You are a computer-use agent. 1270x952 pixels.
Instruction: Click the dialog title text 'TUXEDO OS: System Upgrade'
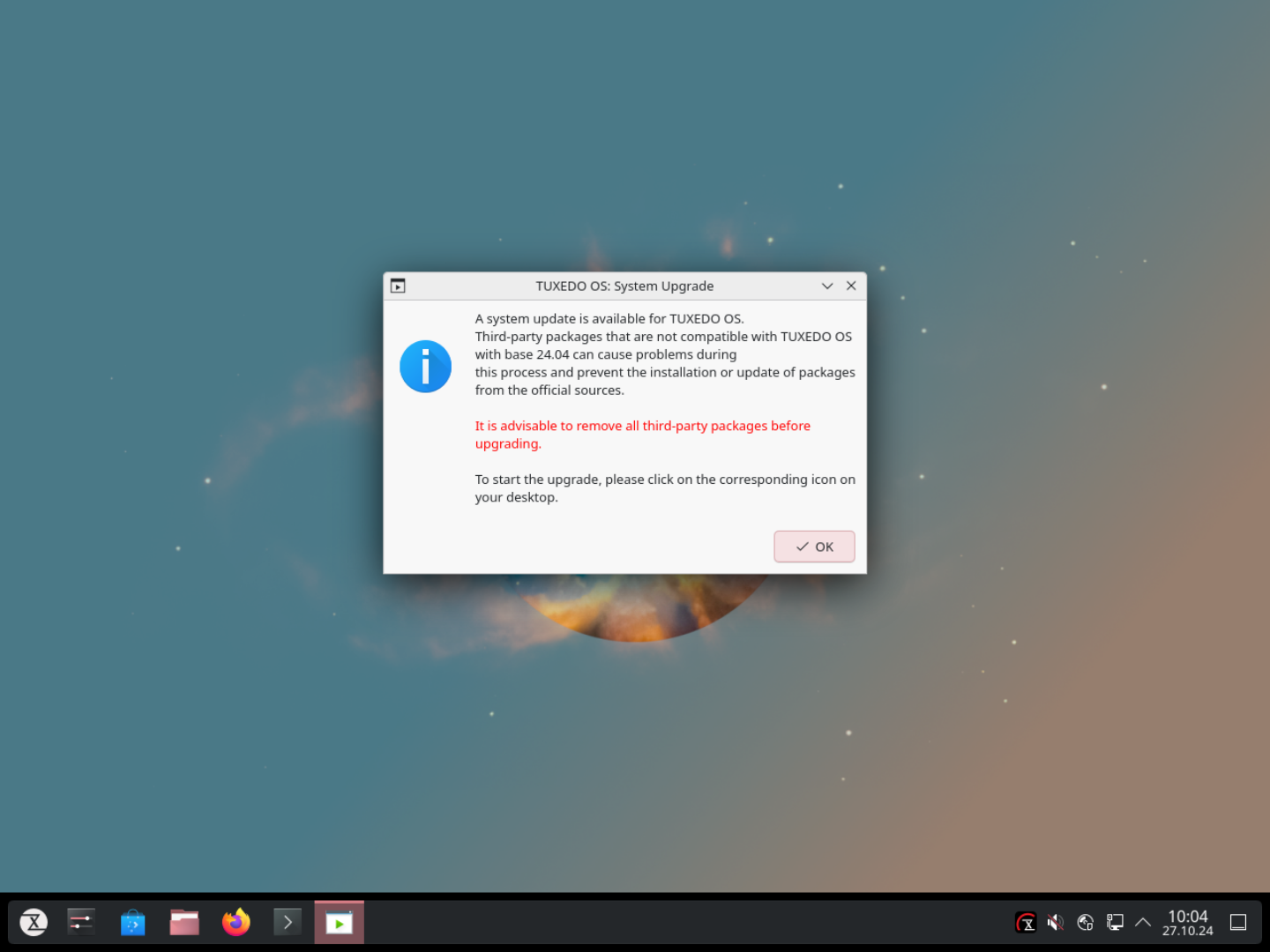624,286
